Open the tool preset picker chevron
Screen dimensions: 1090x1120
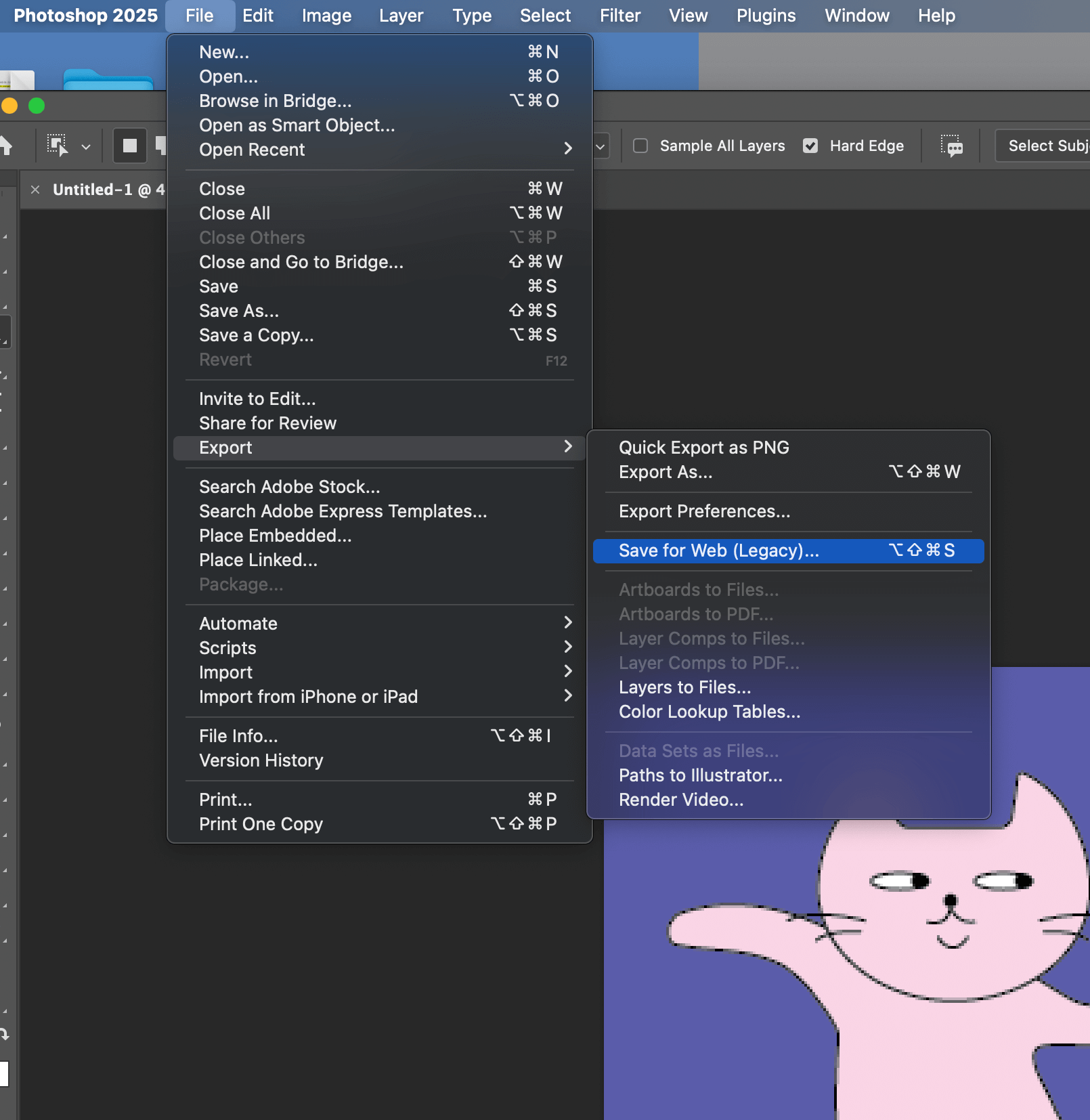pos(86,146)
